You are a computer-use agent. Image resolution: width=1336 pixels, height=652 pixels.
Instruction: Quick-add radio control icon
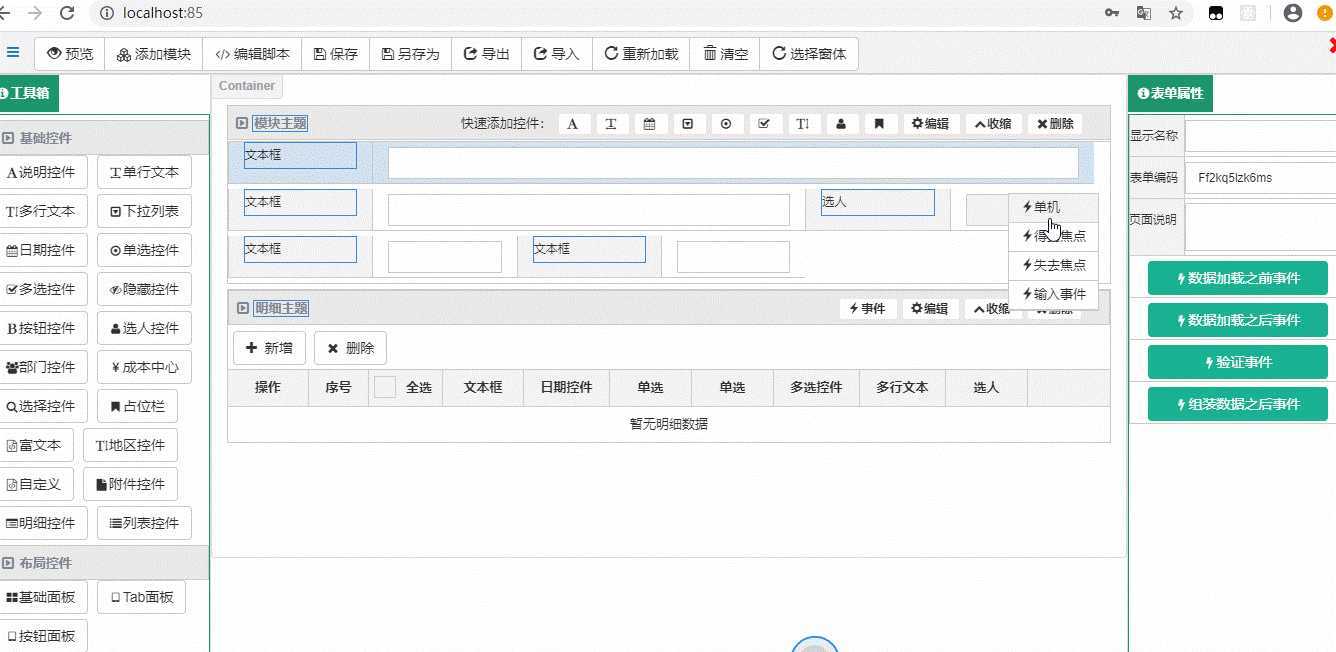point(726,124)
